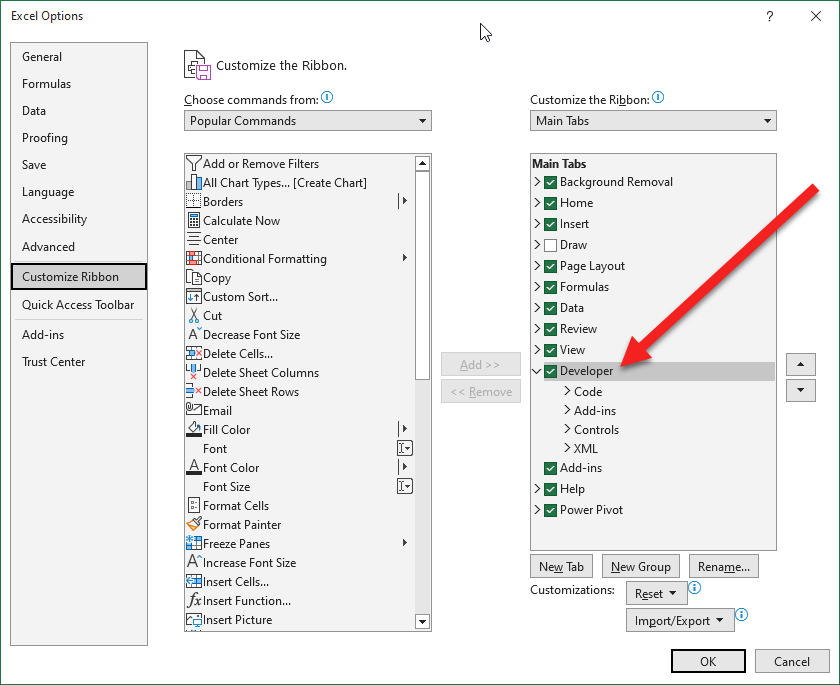Viewport: 840px width, 685px height.
Task: Toggle the Add-ins main tab checkbox
Action: 550,468
